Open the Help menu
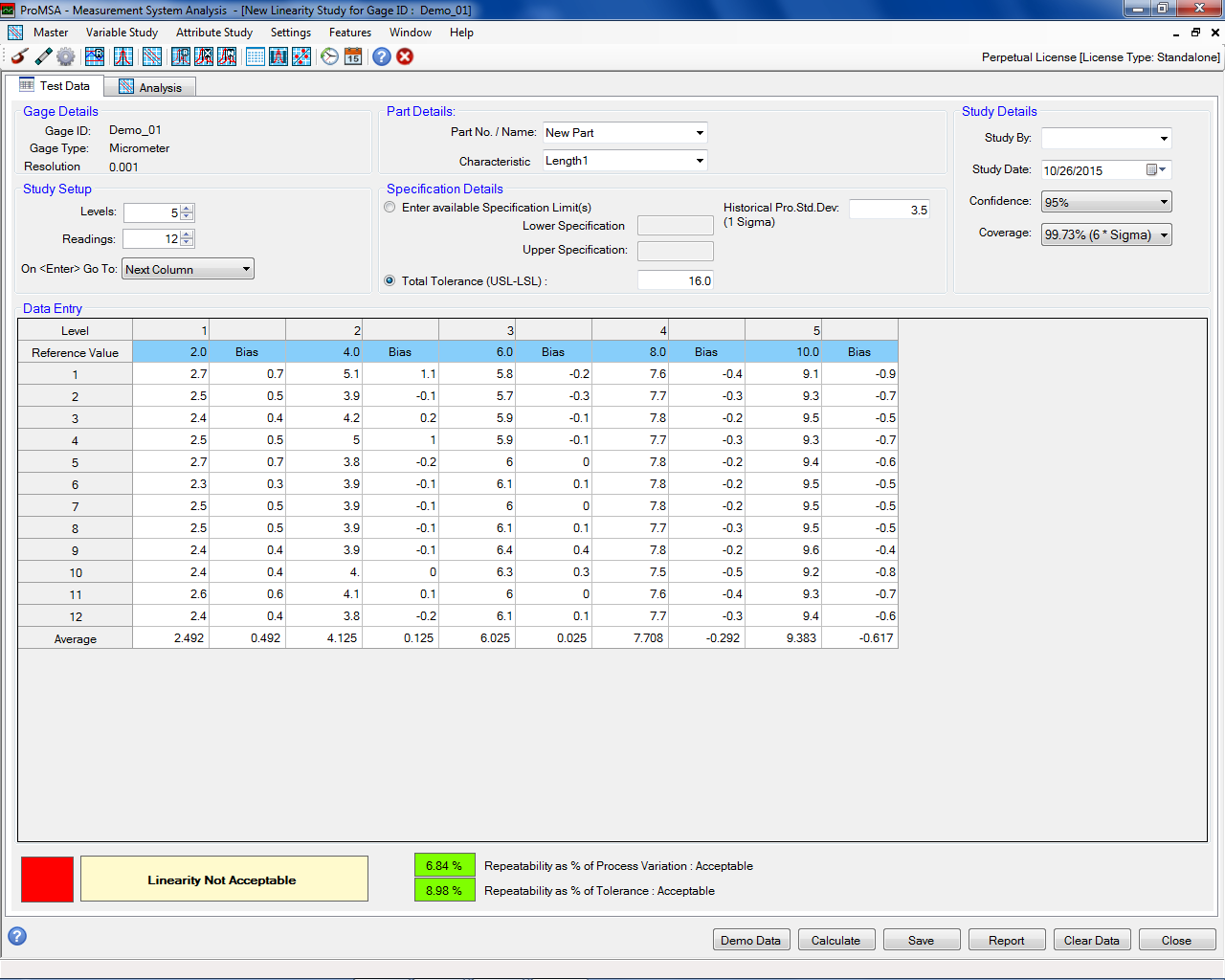This screenshot has width=1225, height=980. [461, 33]
